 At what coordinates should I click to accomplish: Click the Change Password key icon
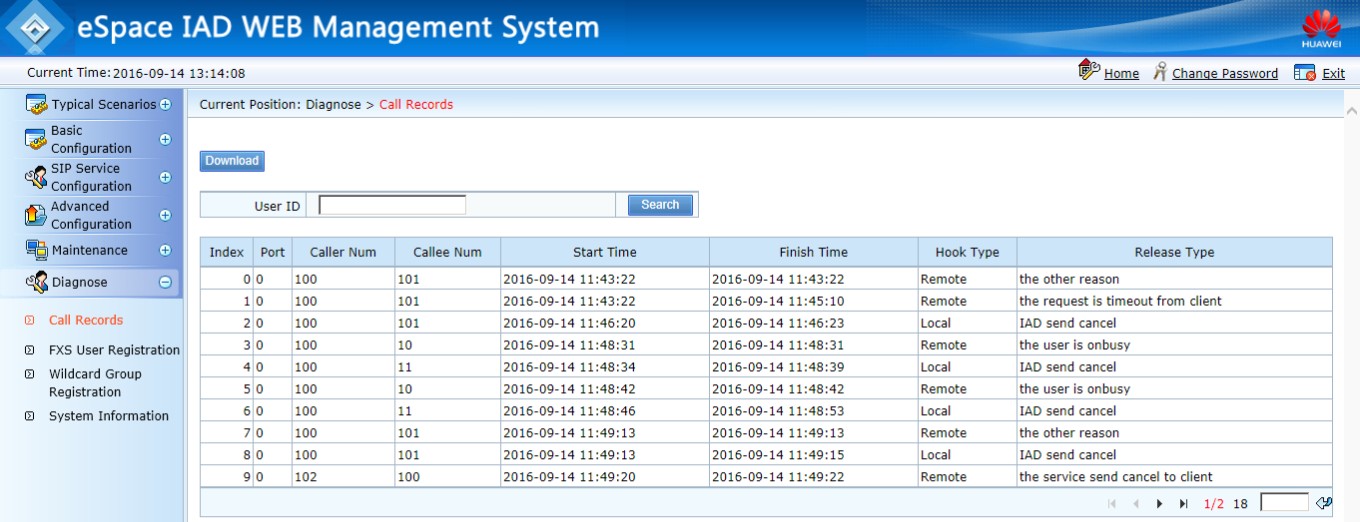pos(1160,72)
